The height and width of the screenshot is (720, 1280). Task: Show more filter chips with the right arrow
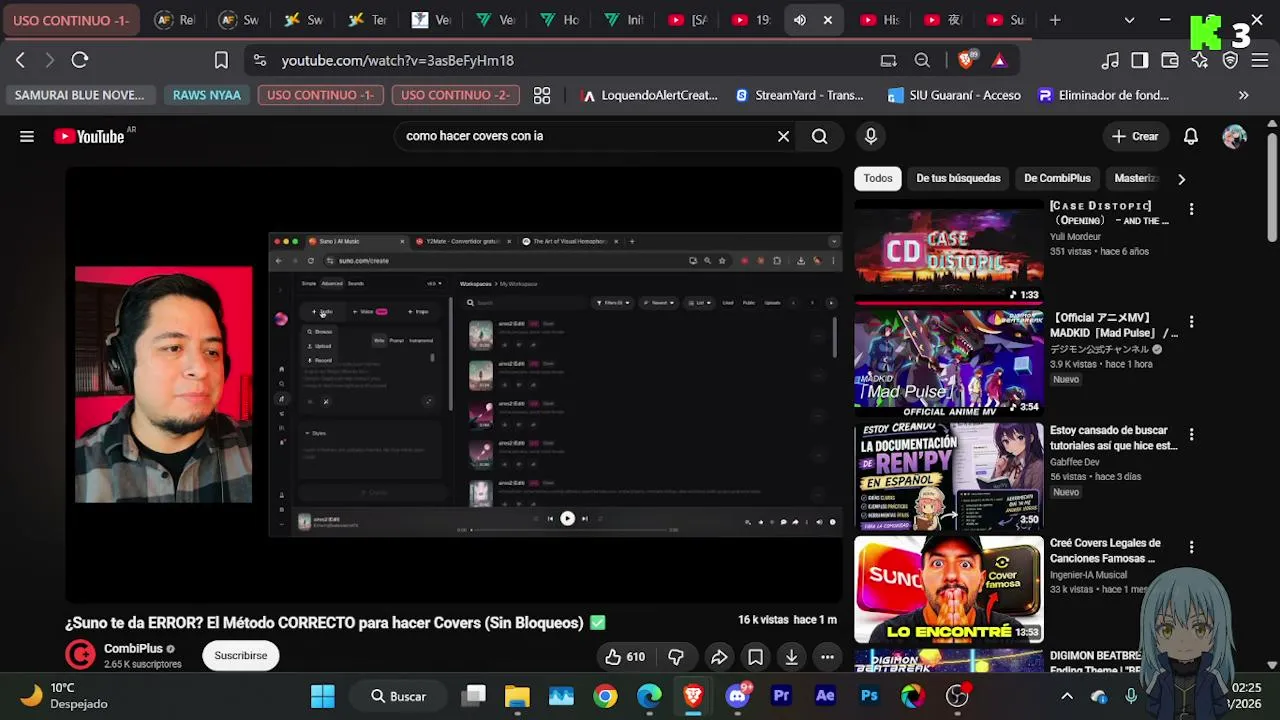coord(1181,179)
